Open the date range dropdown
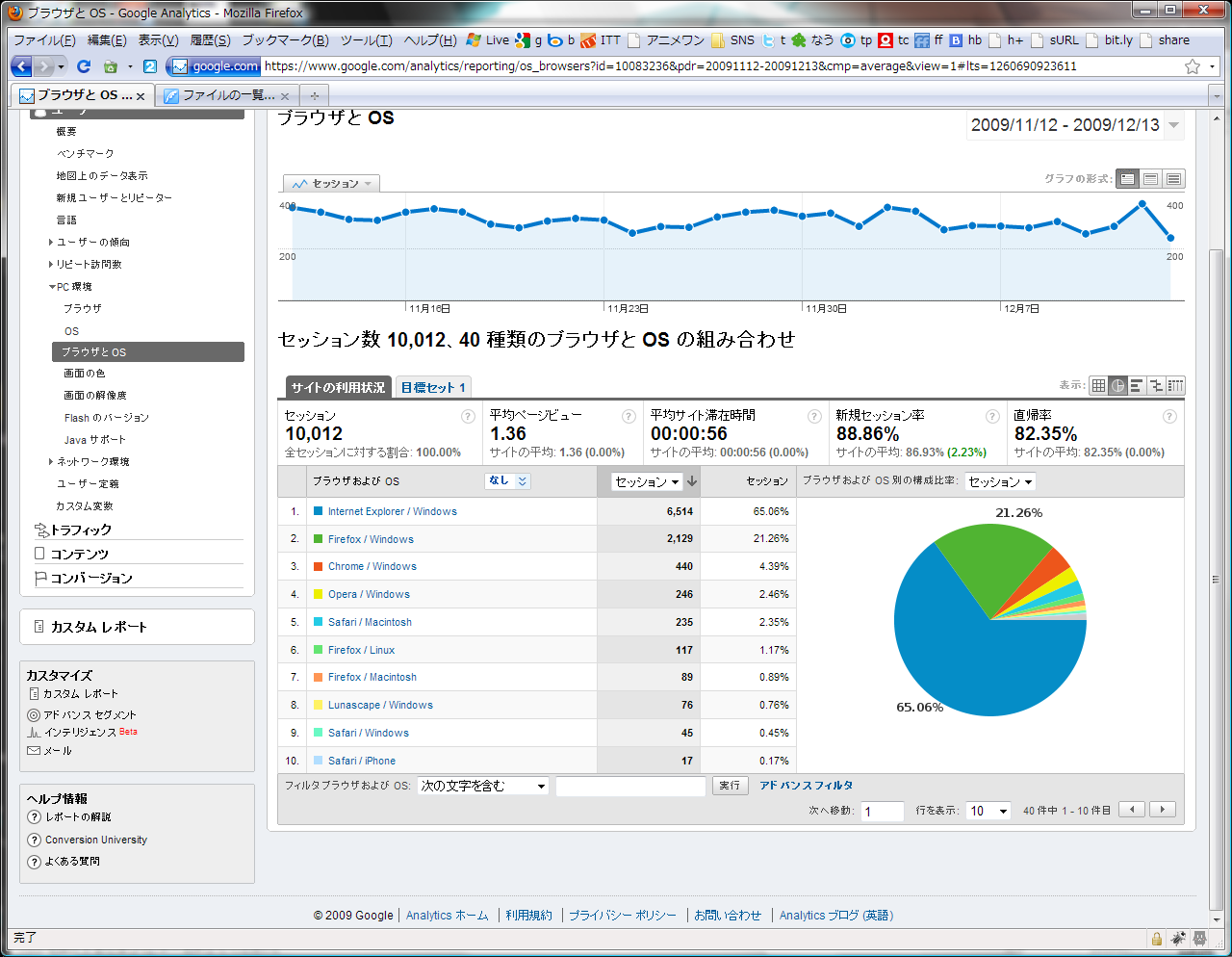Screen dimensions: 1232x957 point(1173,125)
